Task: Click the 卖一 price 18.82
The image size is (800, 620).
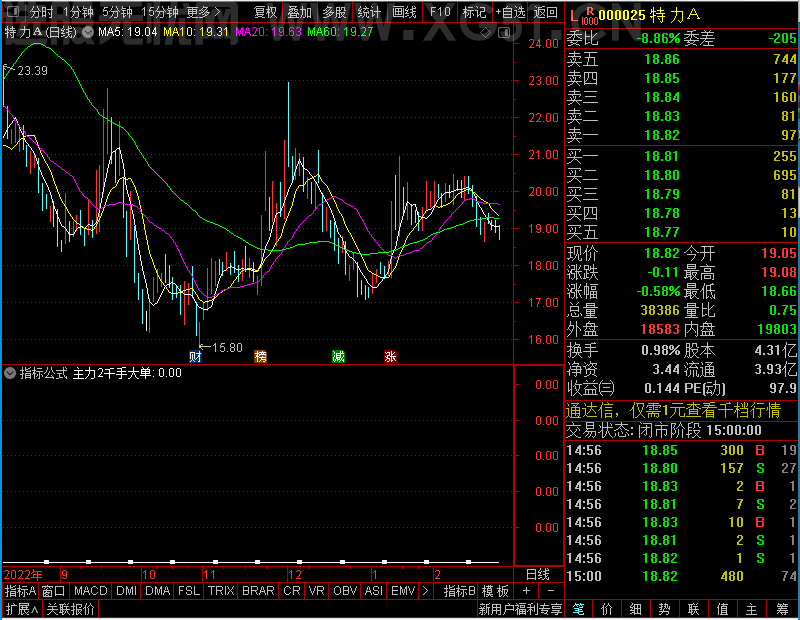Action: click(662, 135)
